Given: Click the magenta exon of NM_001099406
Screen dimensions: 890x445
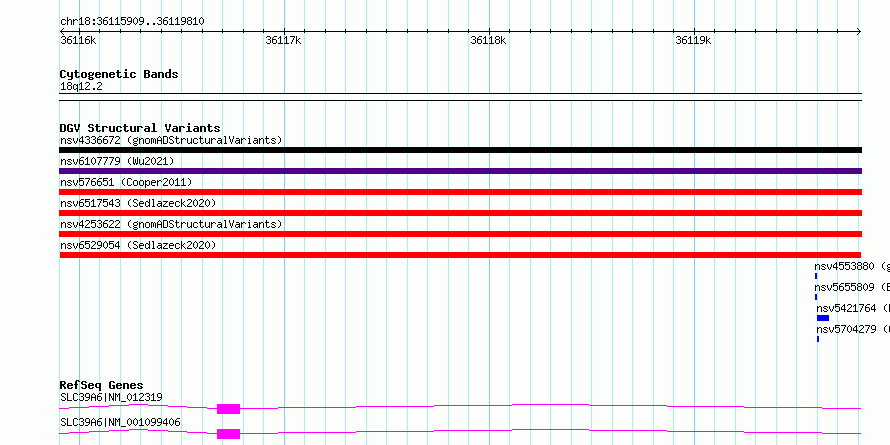Looking at the screenshot, I should tap(229, 434).
